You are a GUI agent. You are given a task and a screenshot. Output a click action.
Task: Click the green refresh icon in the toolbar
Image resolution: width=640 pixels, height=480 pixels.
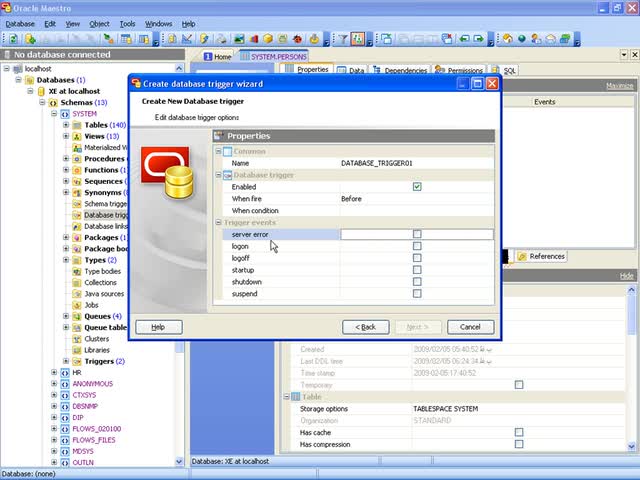click(x=13, y=39)
